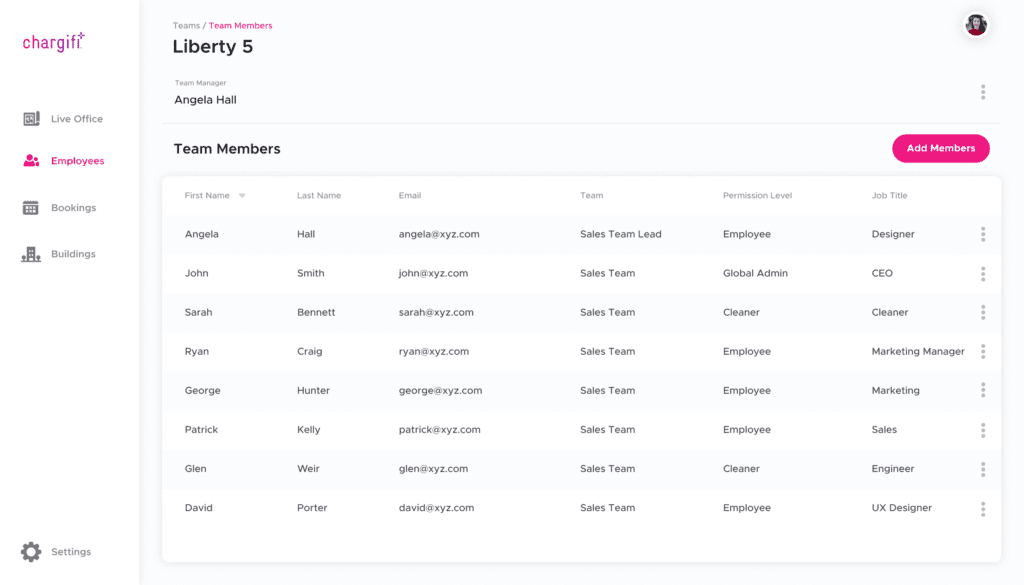
Task: Select the Bookings menu item
Action: click(74, 208)
